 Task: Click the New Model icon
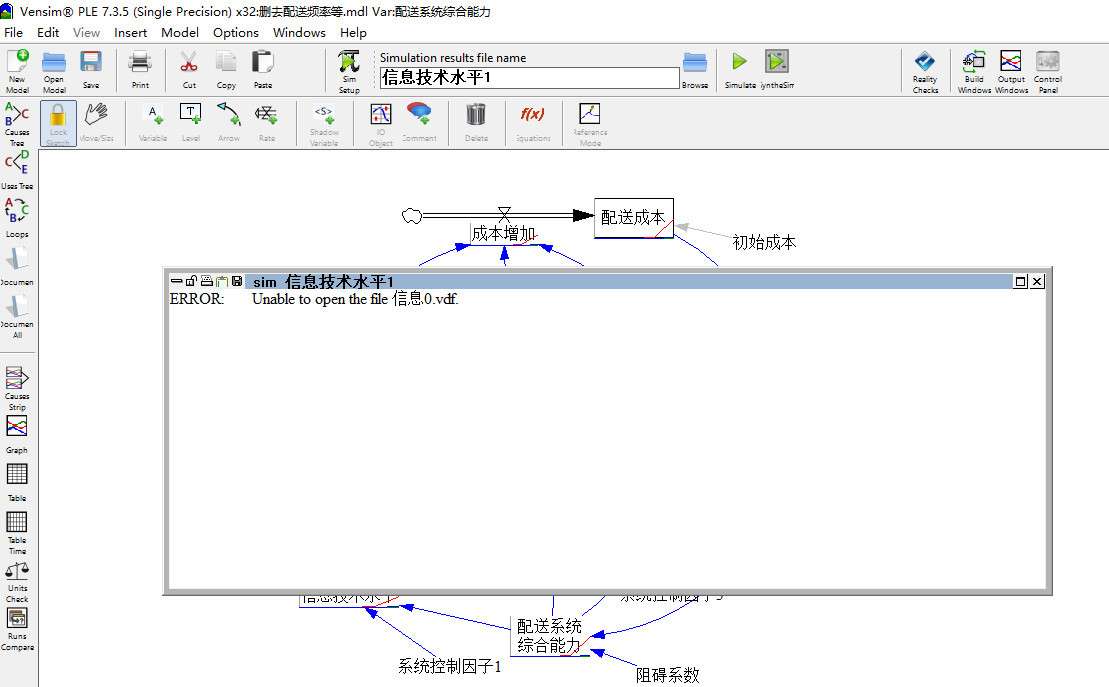18,70
